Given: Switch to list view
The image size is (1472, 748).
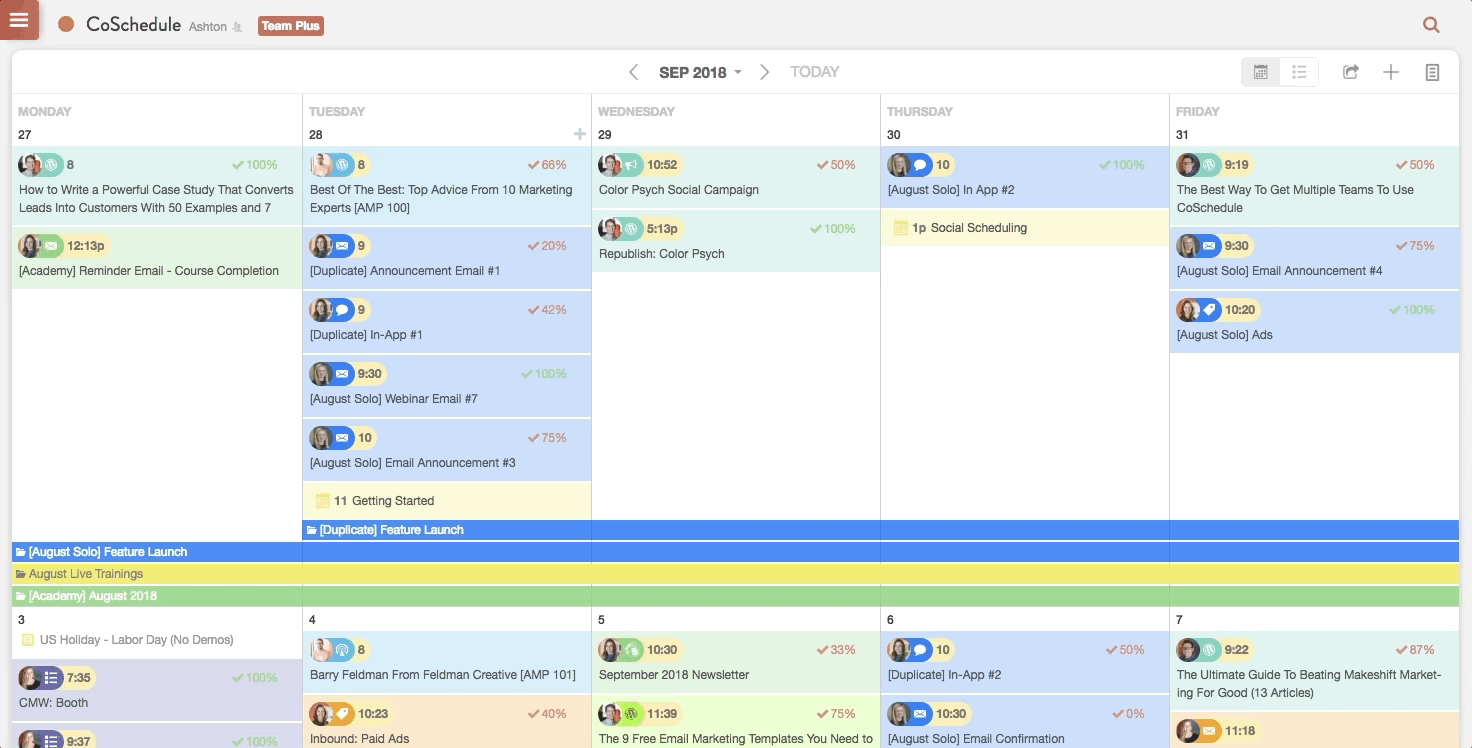Looking at the screenshot, I should (1299, 72).
